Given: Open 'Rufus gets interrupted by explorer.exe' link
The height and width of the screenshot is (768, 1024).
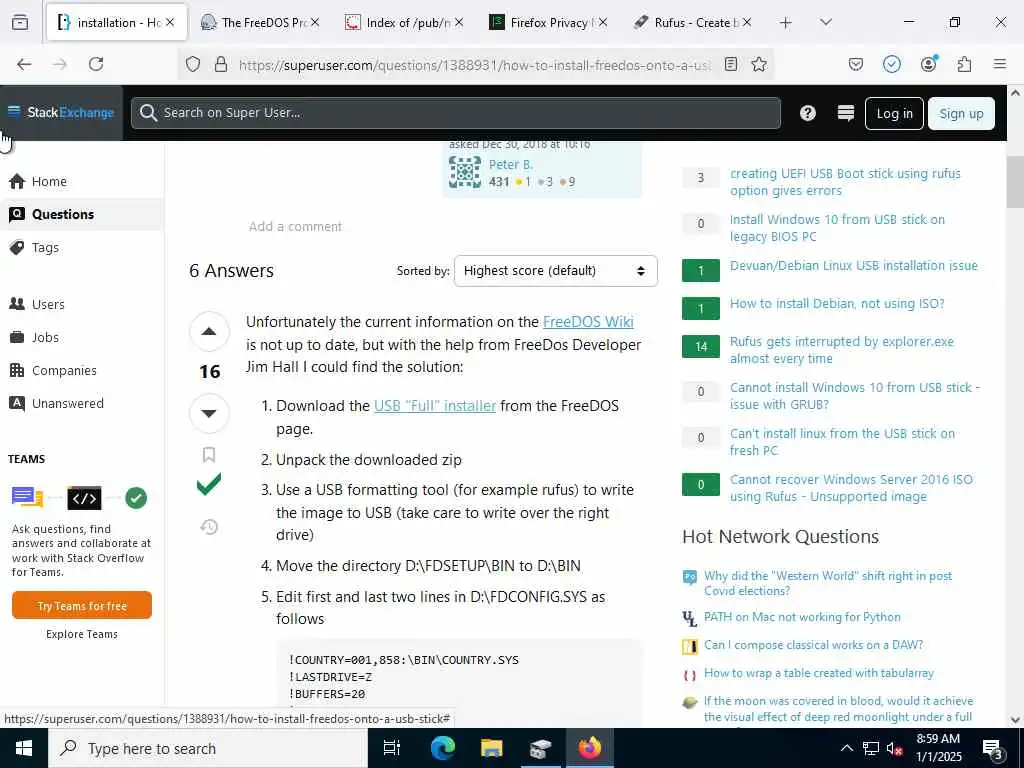Looking at the screenshot, I should click(842, 350).
